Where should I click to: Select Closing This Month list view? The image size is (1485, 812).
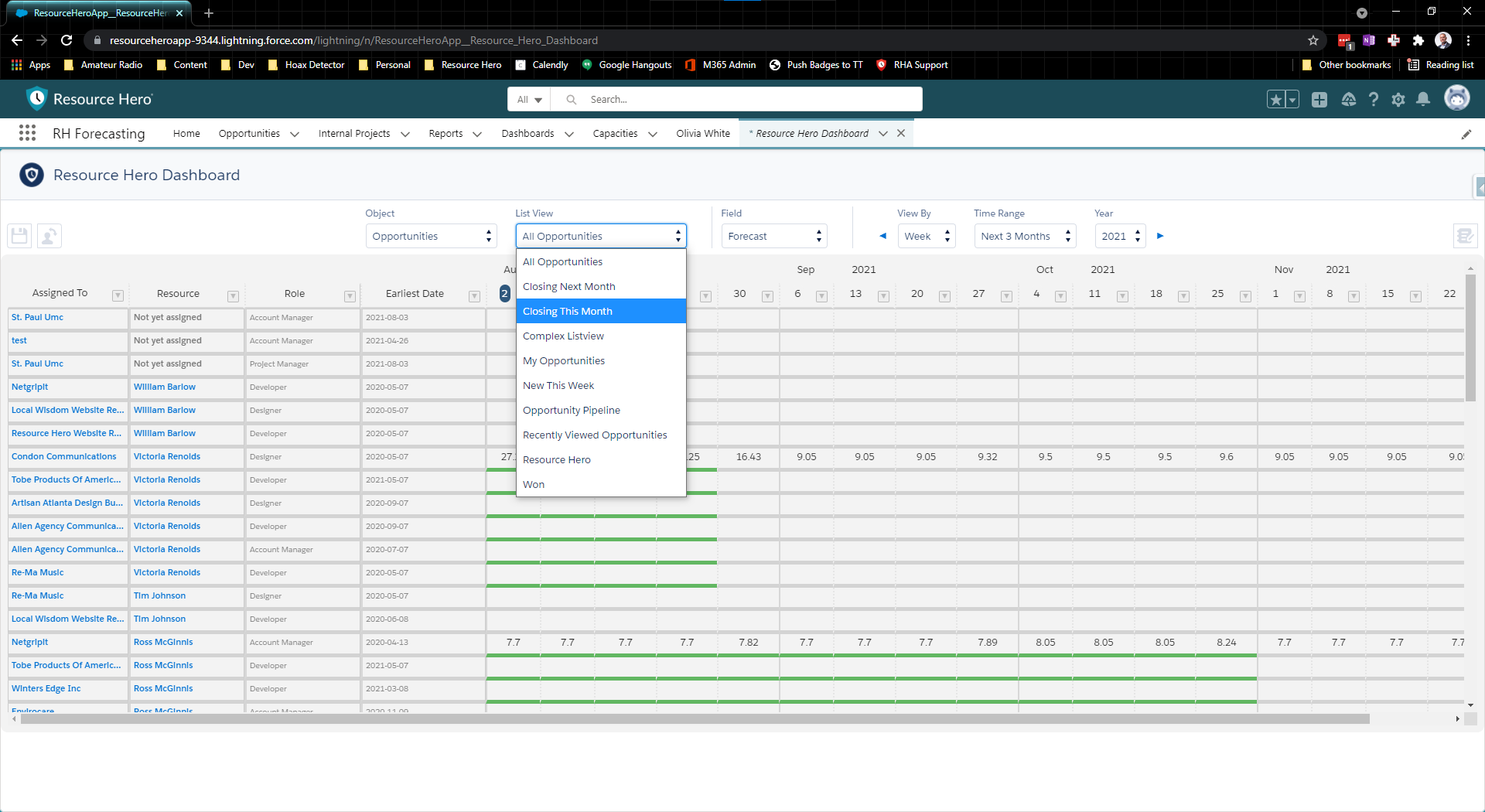[x=601, y=311]
